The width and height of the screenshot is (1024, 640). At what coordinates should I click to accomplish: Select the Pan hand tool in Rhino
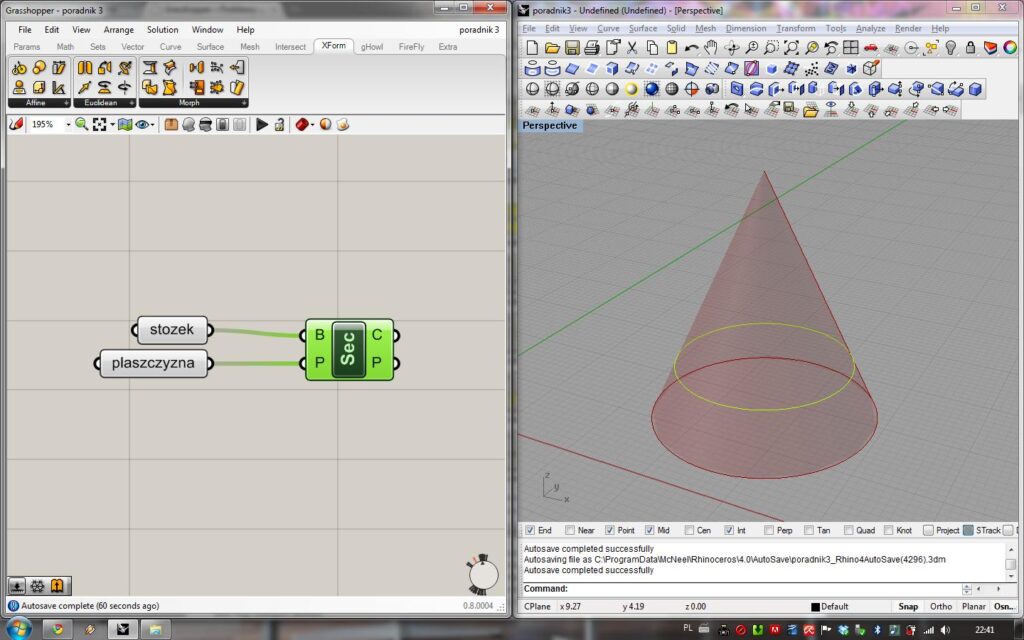tap(711, 48)
